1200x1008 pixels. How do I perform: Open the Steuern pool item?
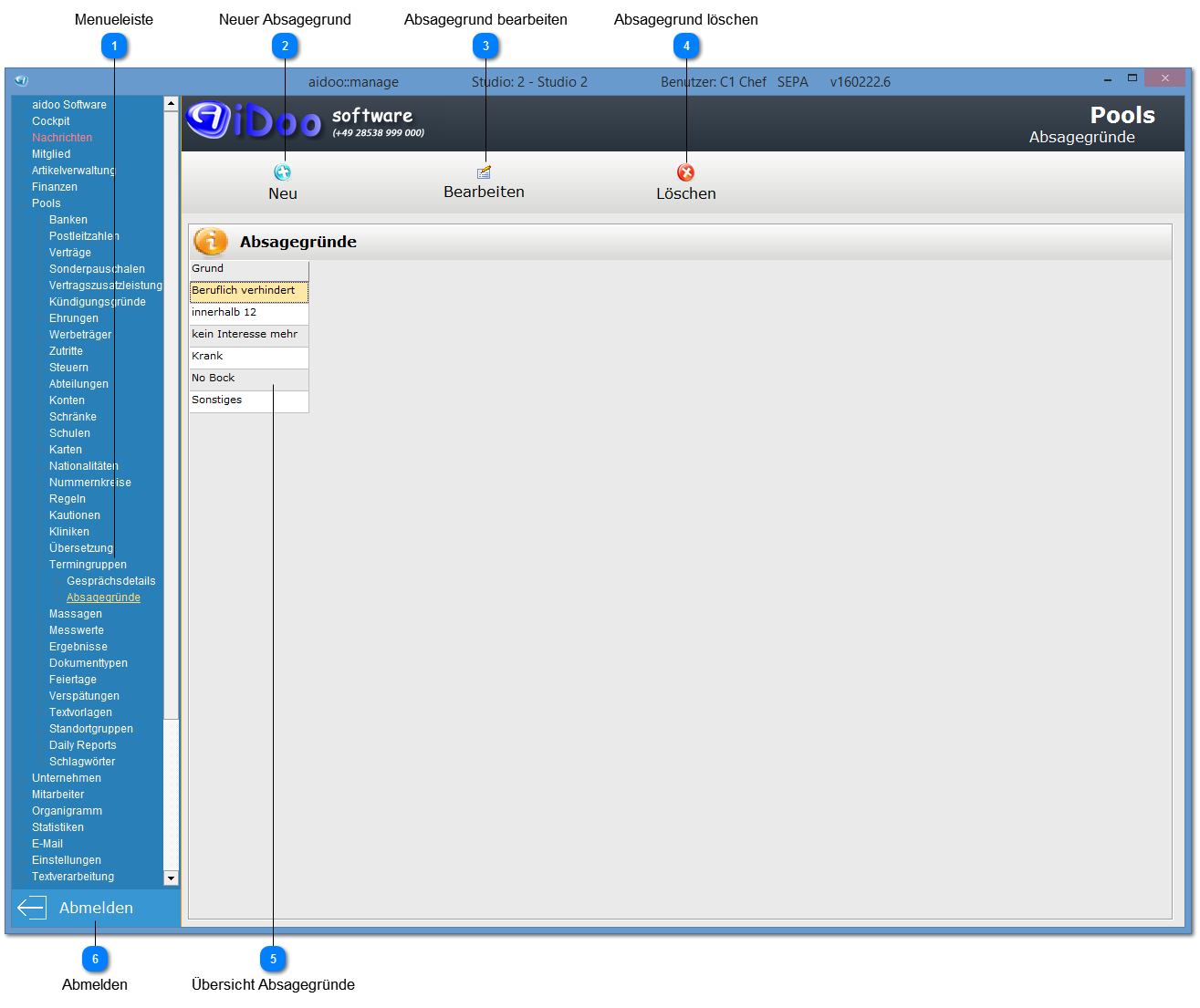[x=69, y=368]
